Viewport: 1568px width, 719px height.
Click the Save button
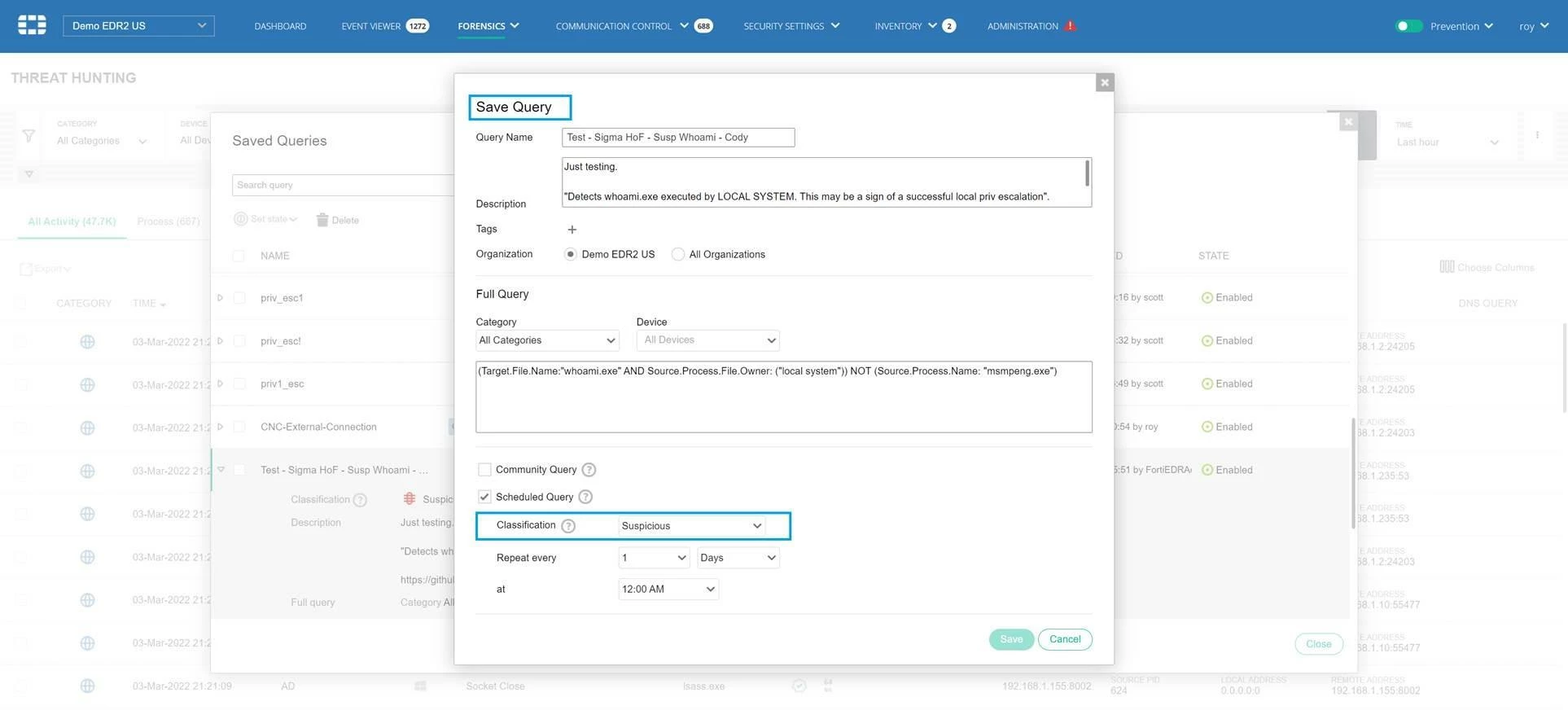click(1011, 639)
